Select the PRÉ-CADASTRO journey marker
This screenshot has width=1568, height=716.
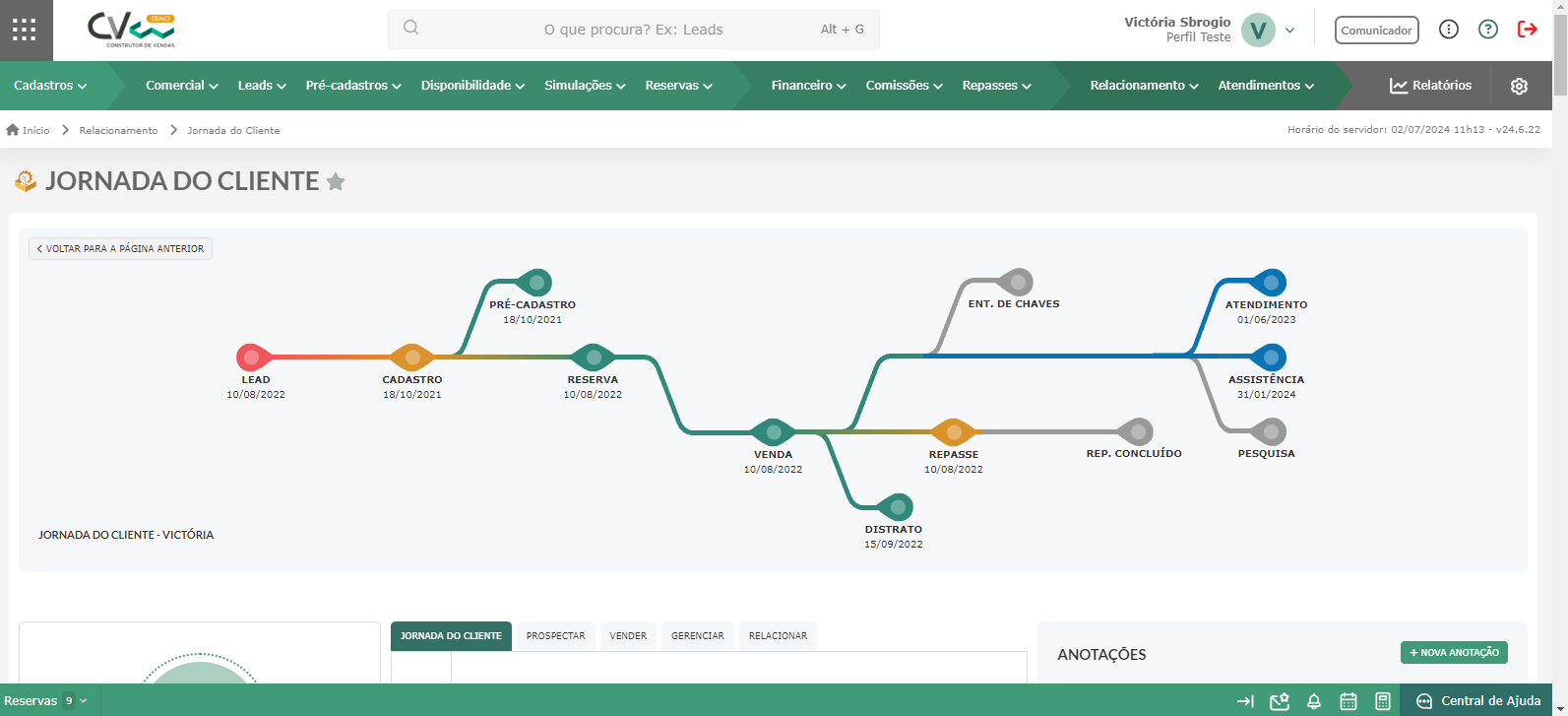534,283
